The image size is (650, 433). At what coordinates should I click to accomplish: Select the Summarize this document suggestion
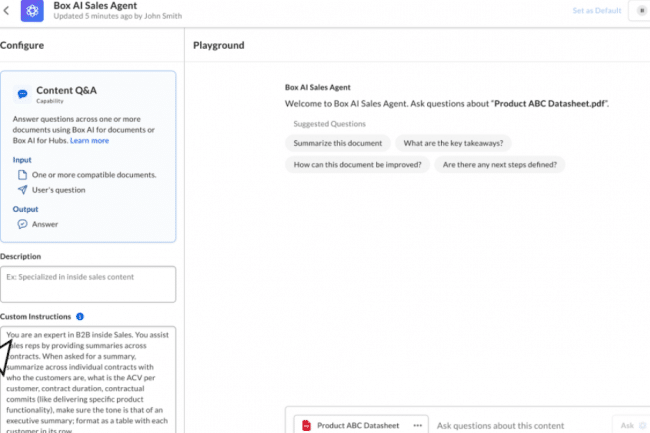[337, 143]
